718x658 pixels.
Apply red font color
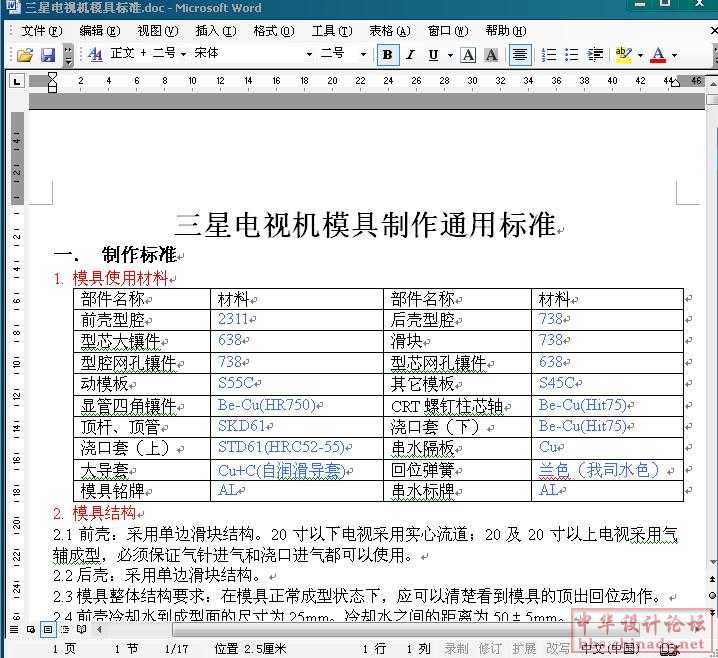tap(658, 55)
